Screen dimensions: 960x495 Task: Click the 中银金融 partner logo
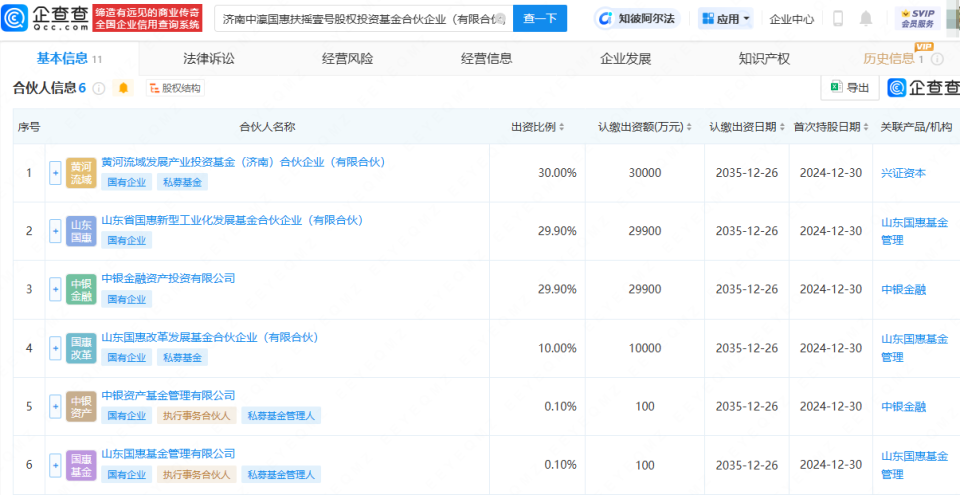pos(81,289)
